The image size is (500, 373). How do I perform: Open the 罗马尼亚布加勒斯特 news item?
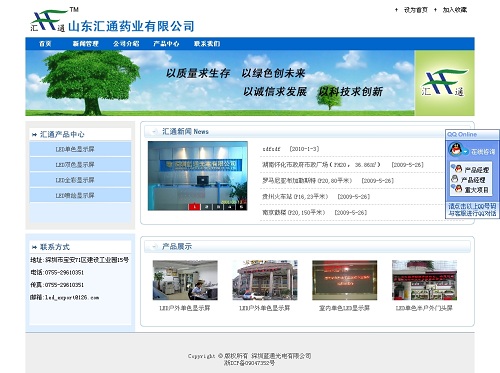[x=328, y=181]
